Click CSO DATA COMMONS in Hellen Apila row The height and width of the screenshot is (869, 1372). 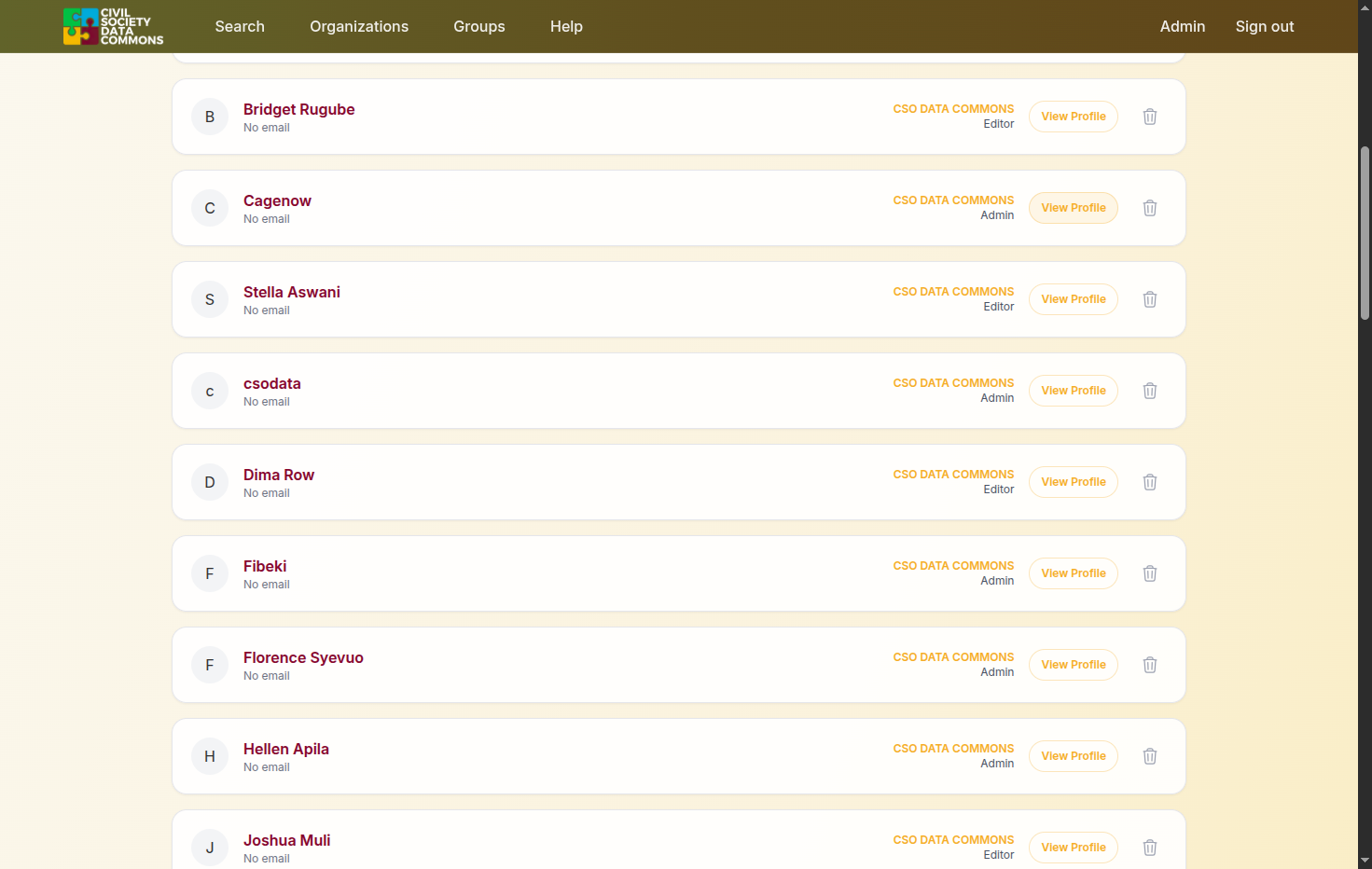[953, 749]
